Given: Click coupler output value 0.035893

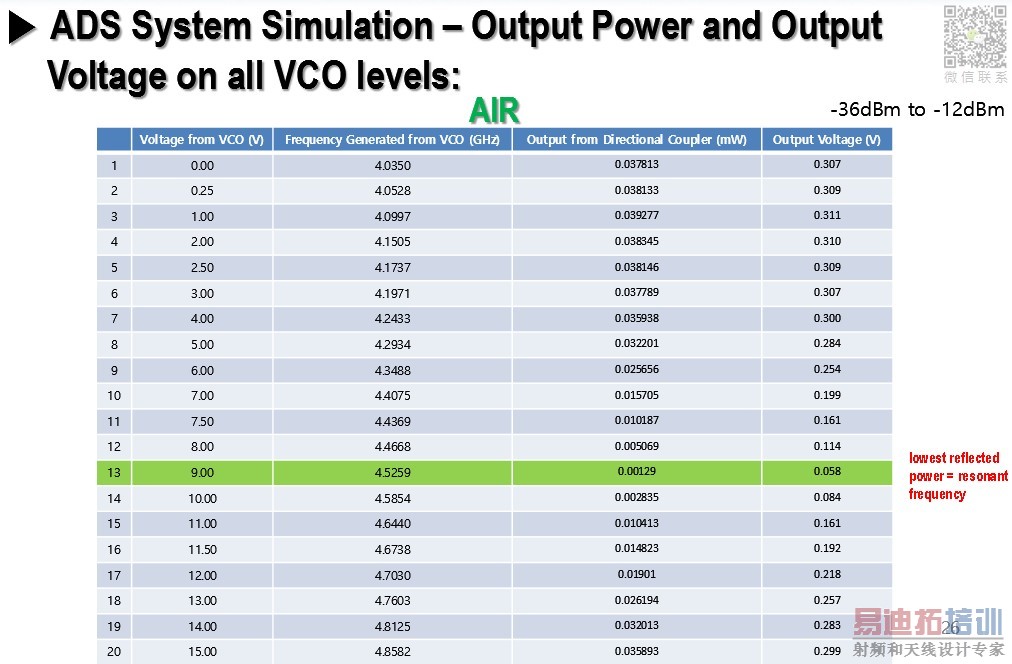Looking at the screenshot, I should [636, 650].
